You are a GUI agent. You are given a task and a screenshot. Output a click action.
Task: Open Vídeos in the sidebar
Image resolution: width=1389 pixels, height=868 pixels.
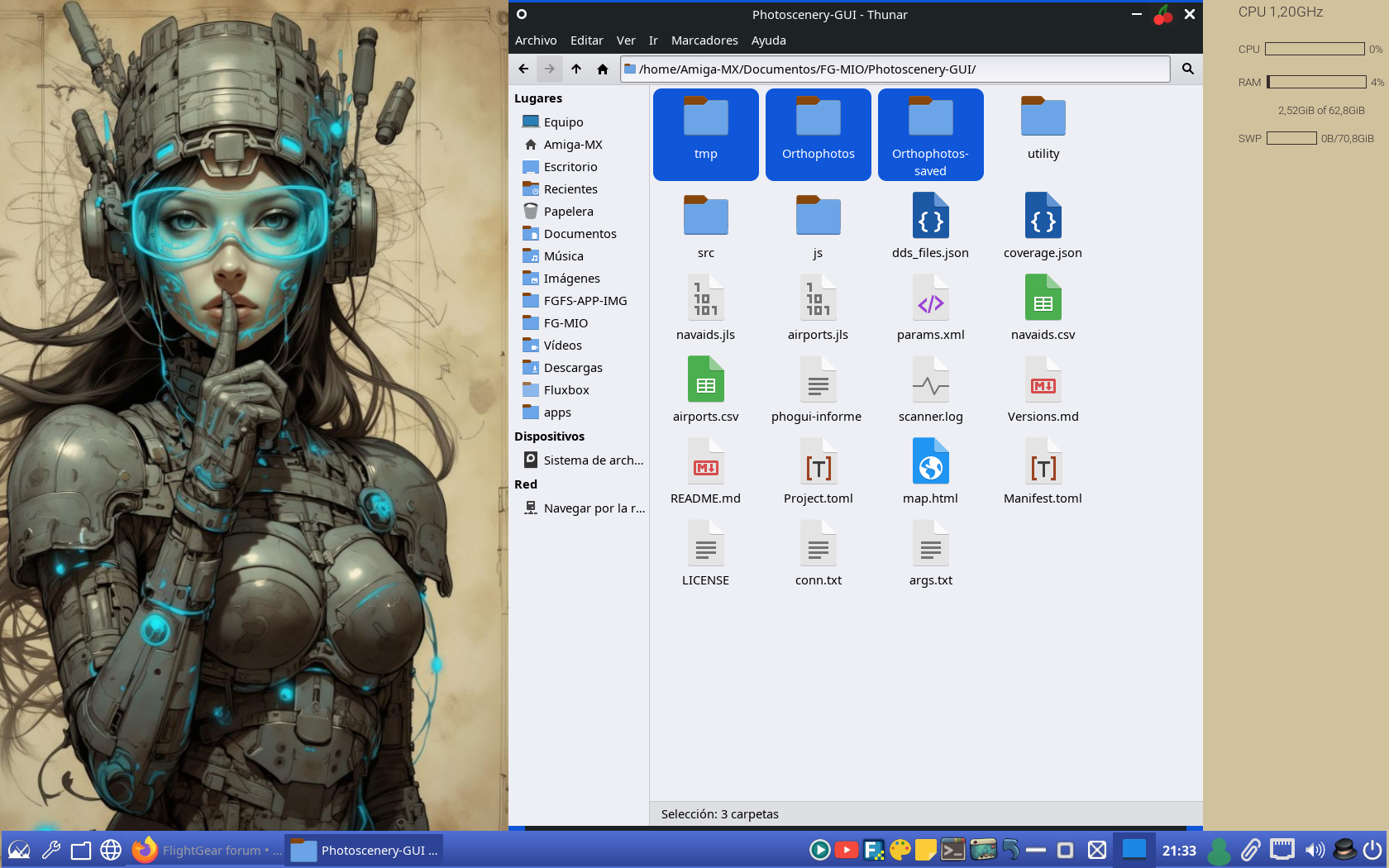pos(579,346)
